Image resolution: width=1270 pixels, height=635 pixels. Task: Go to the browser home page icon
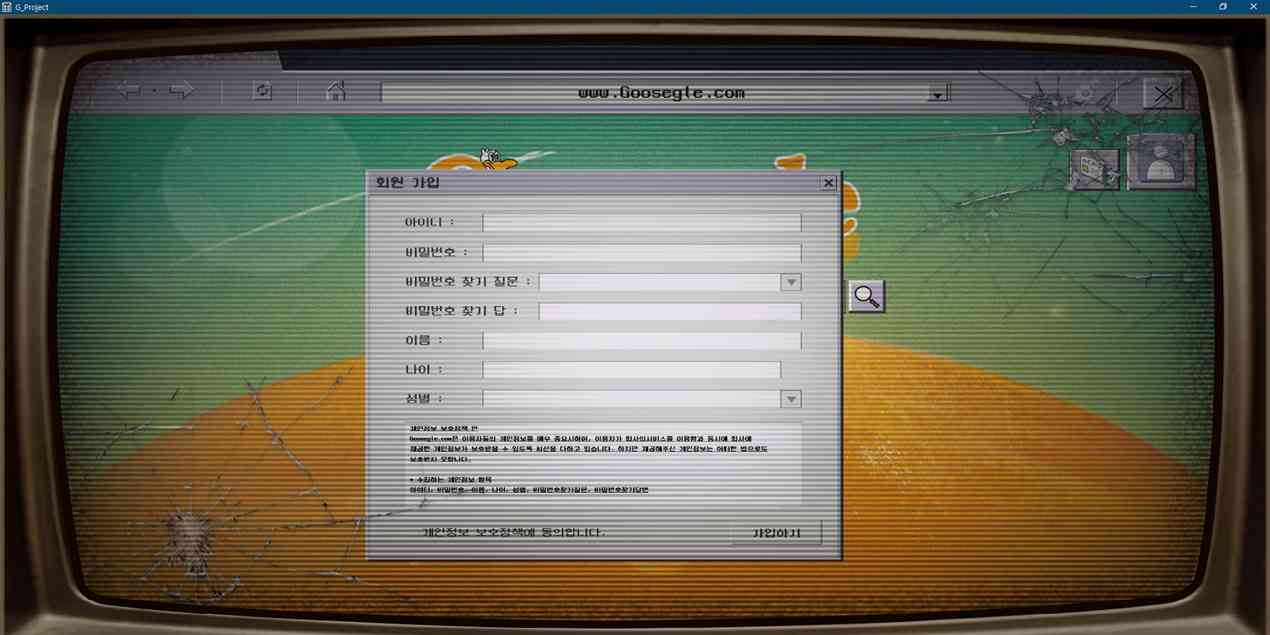coord(337,91)
